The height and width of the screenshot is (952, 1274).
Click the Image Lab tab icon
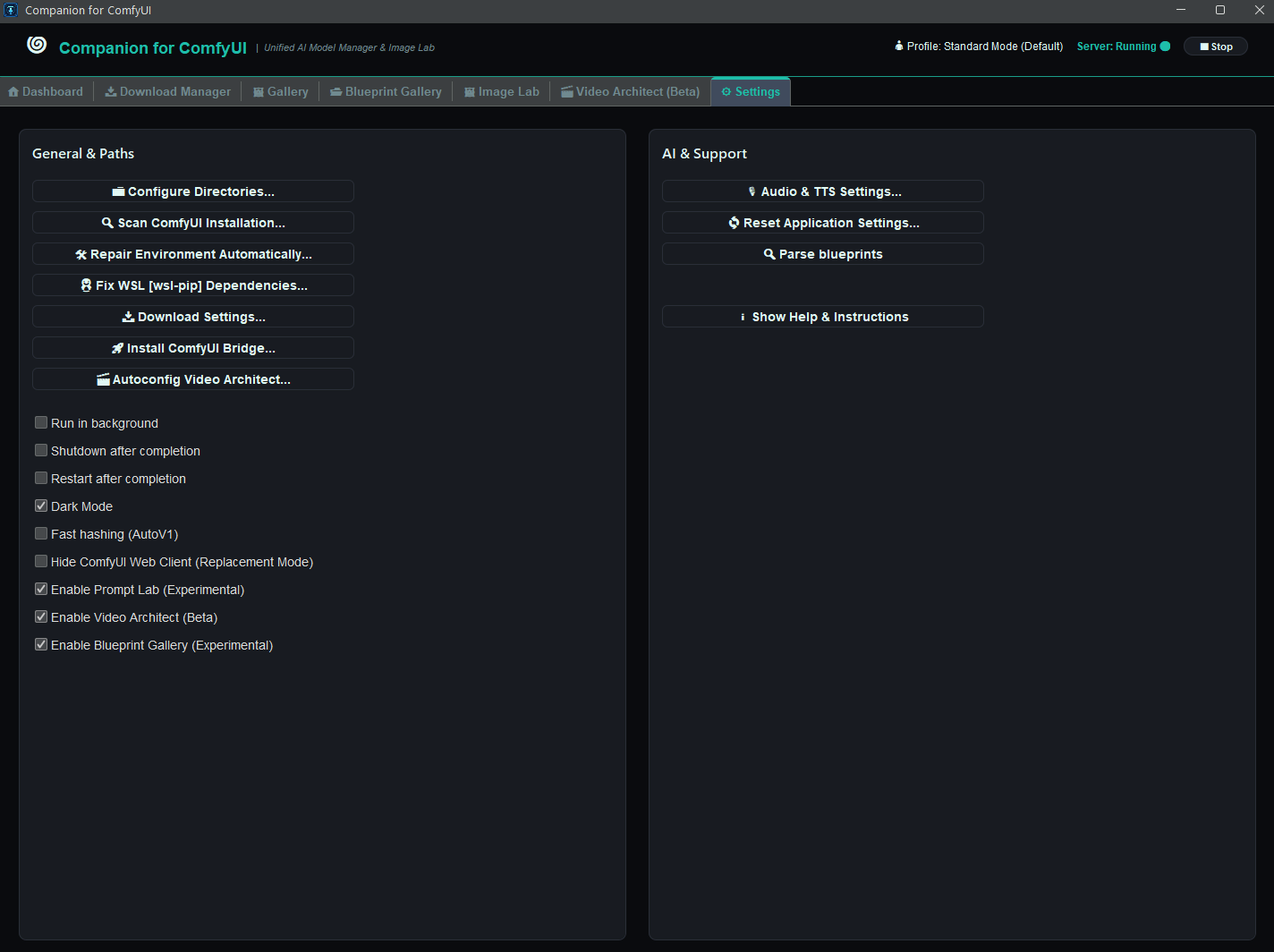click(x=470, y=91)
